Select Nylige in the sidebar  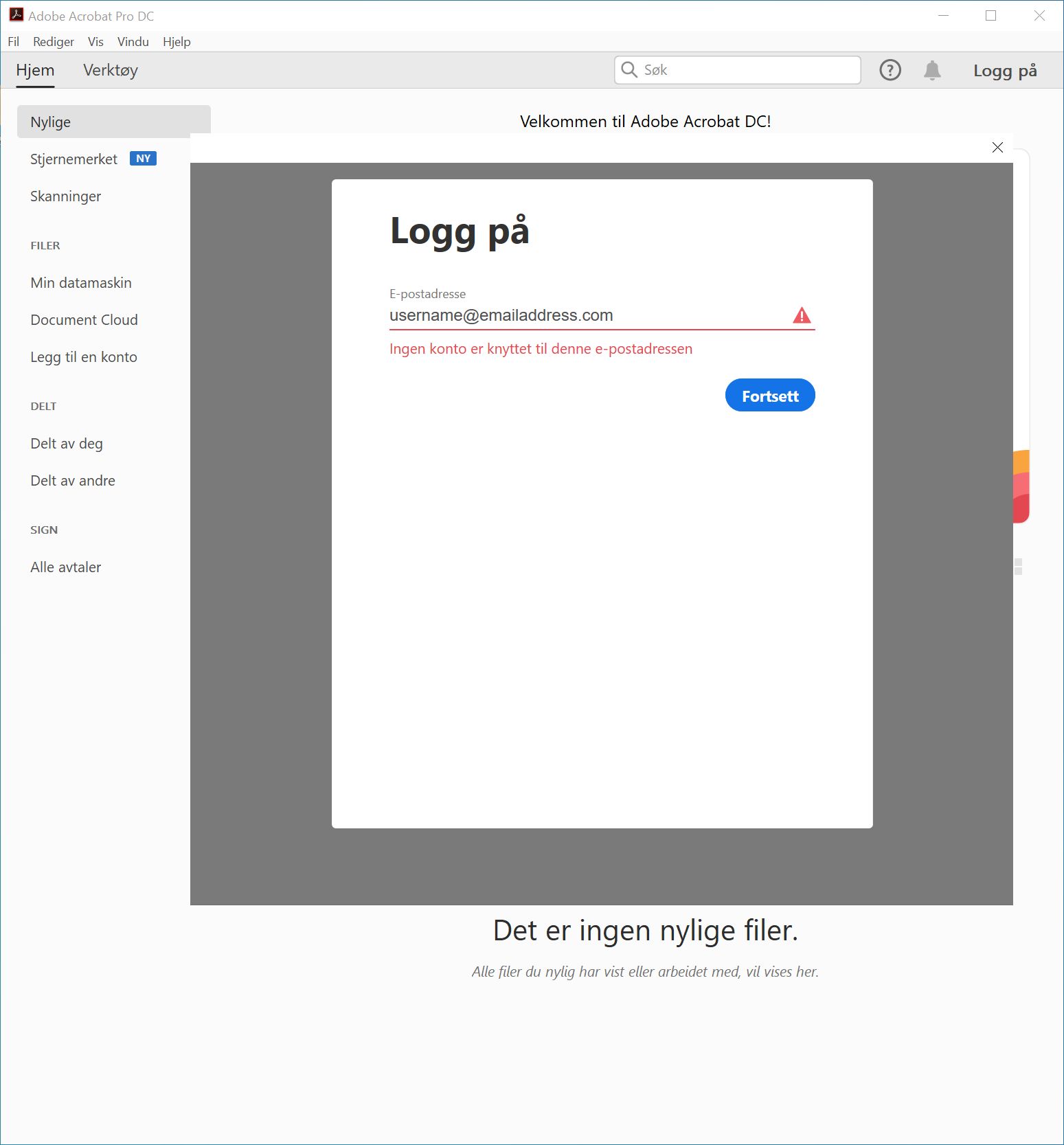click(x=114, y=122)
